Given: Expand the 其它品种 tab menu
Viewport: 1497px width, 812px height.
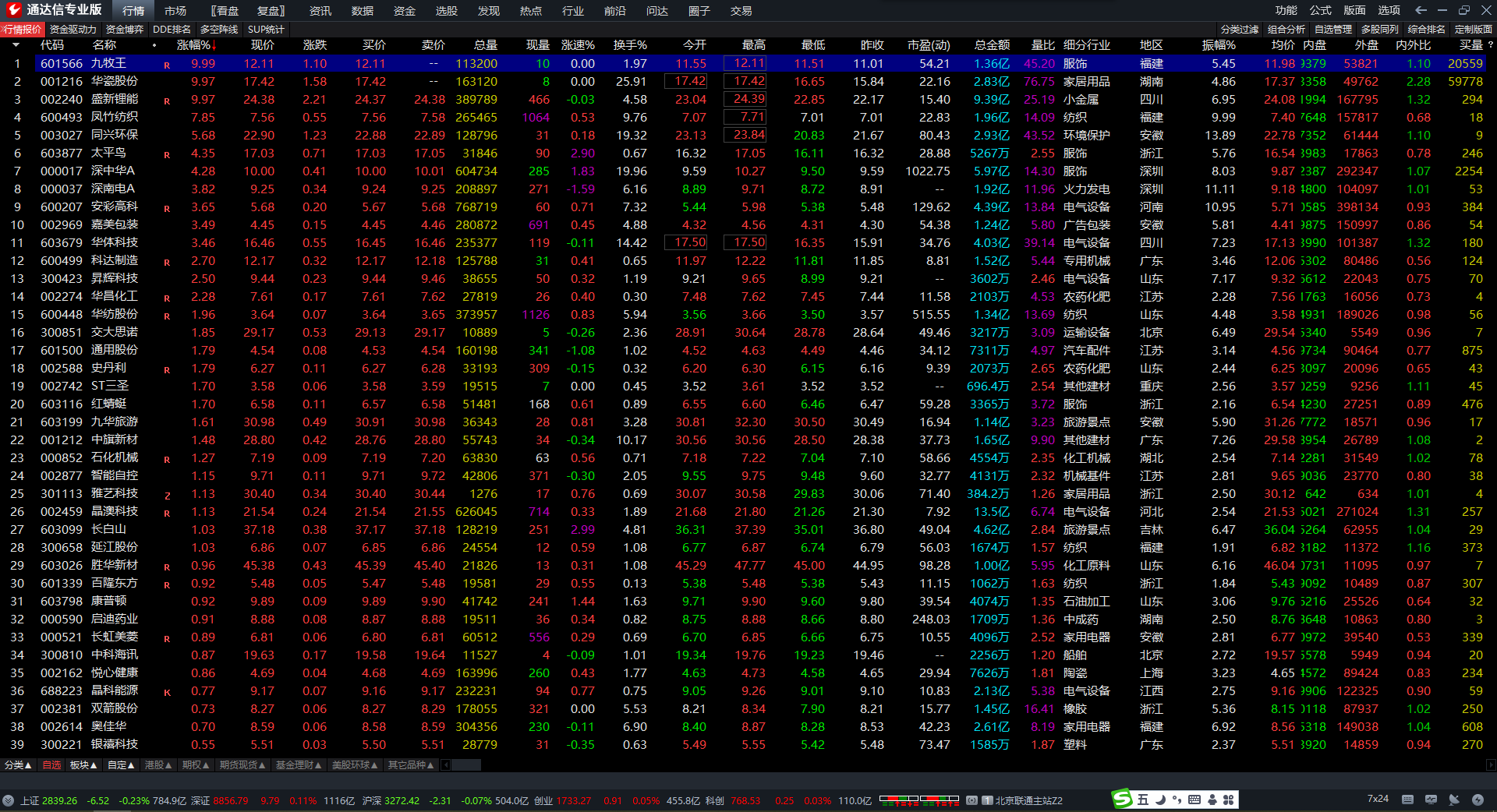Looking at the screenshot, I should tap(411, 765).
